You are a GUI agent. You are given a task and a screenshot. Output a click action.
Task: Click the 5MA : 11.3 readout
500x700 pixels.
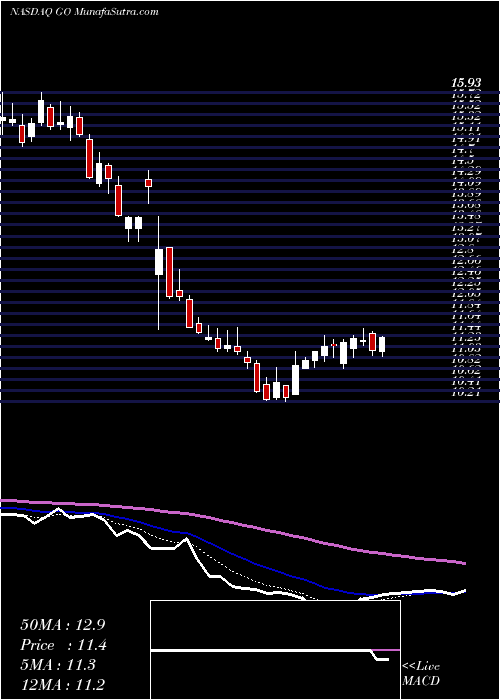tap(58, 665)
